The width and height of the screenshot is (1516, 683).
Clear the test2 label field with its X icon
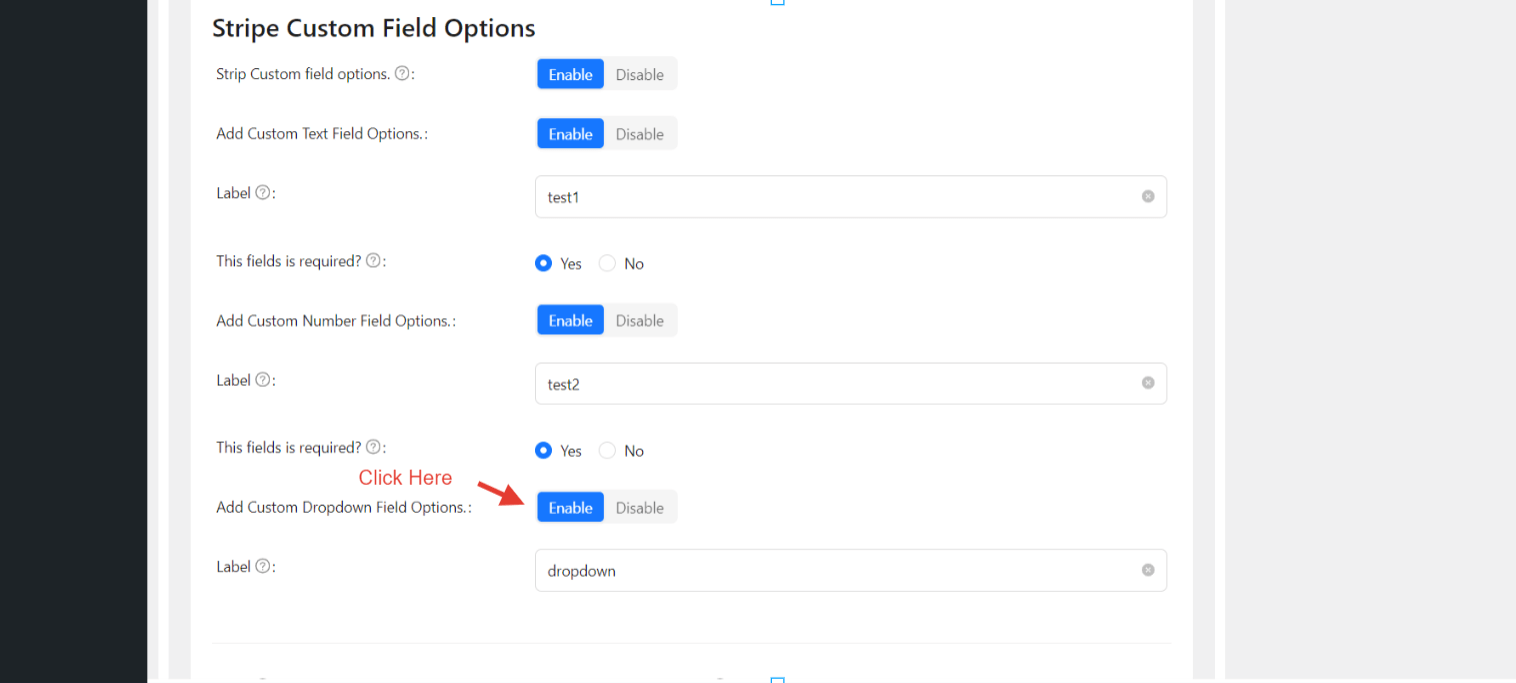tap(1148, 383)
